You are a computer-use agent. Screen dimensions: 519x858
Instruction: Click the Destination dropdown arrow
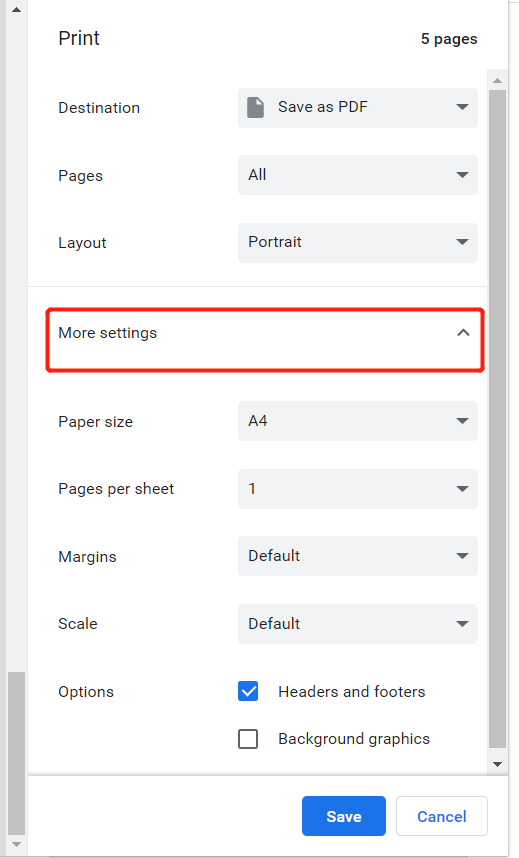[462, 107]
